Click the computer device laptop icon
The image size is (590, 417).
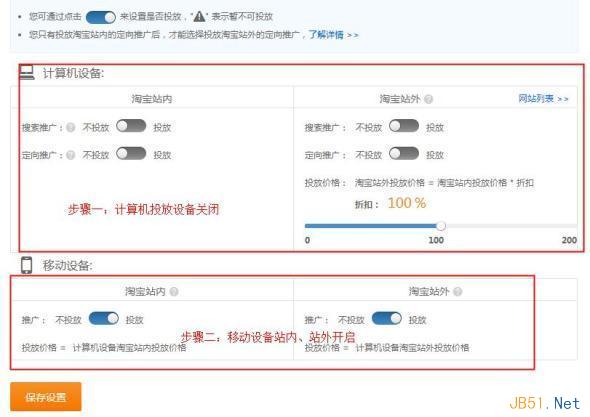(27, 72)
